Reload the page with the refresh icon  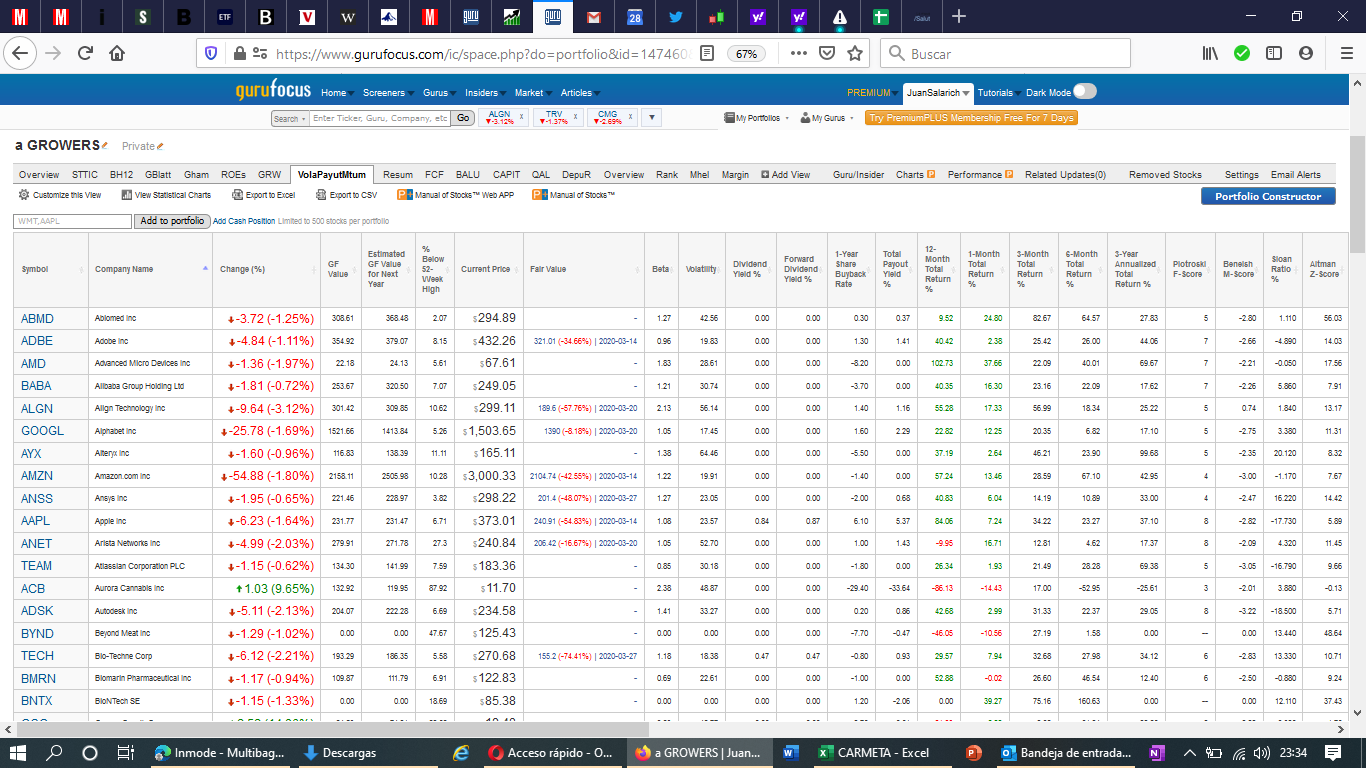tap(85, 53)
